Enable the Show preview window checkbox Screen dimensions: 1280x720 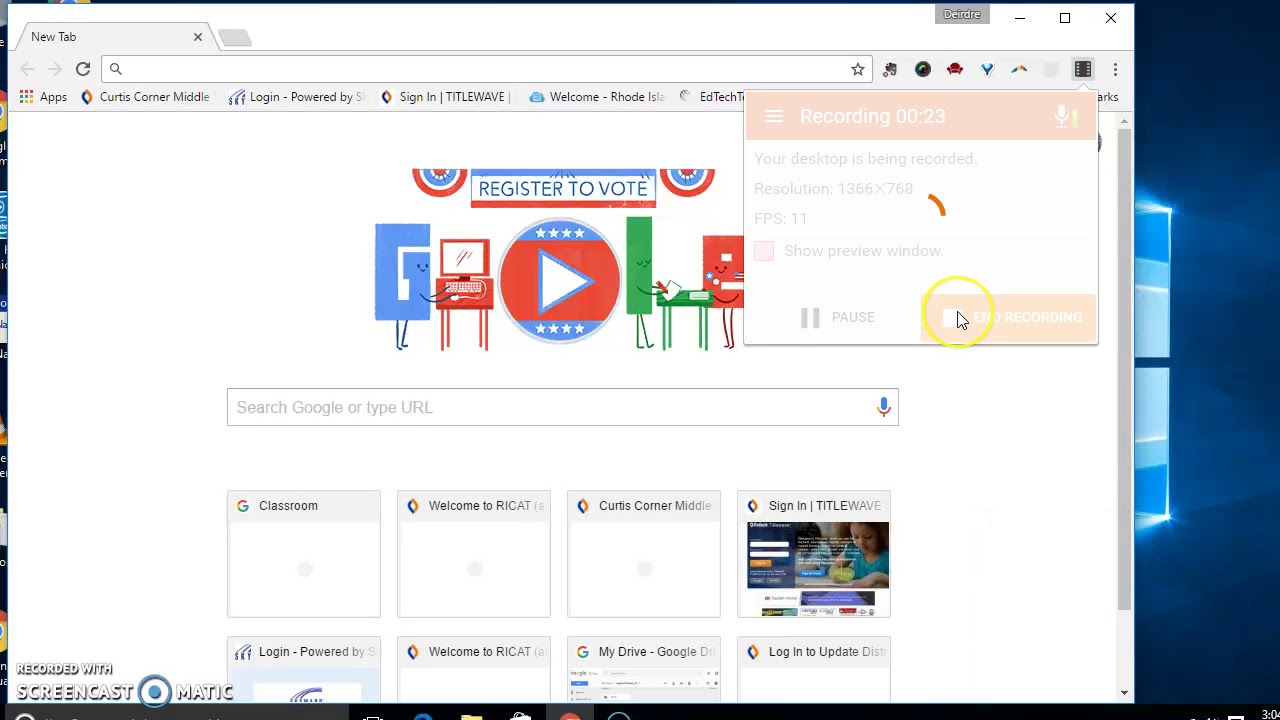tap(764, 251)
